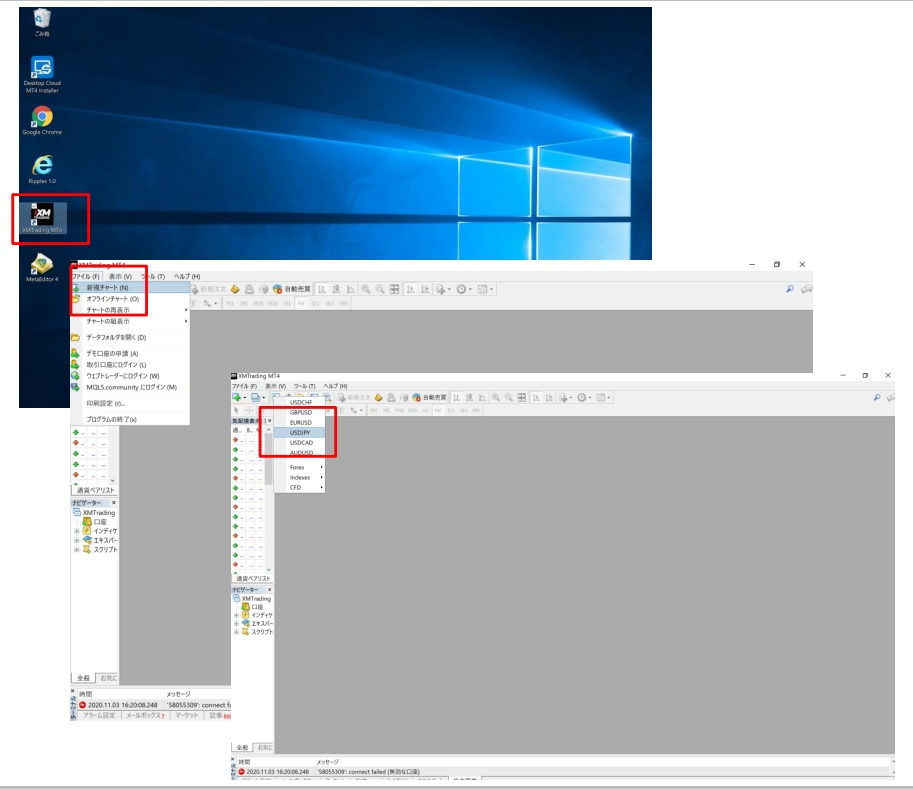Choose 取引口座にログイン (L) in File menu
Image resolution: width=913 pixels, height=789 pixels.
click(130, 365)
